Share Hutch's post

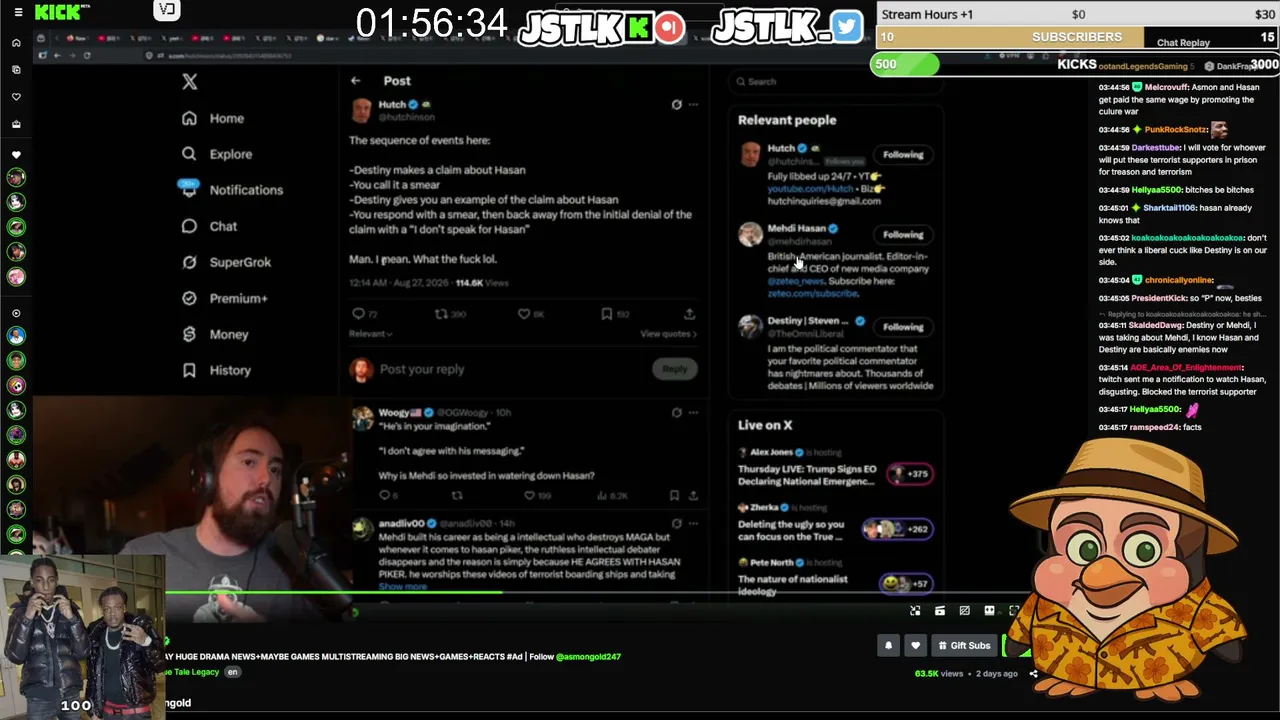690,314
